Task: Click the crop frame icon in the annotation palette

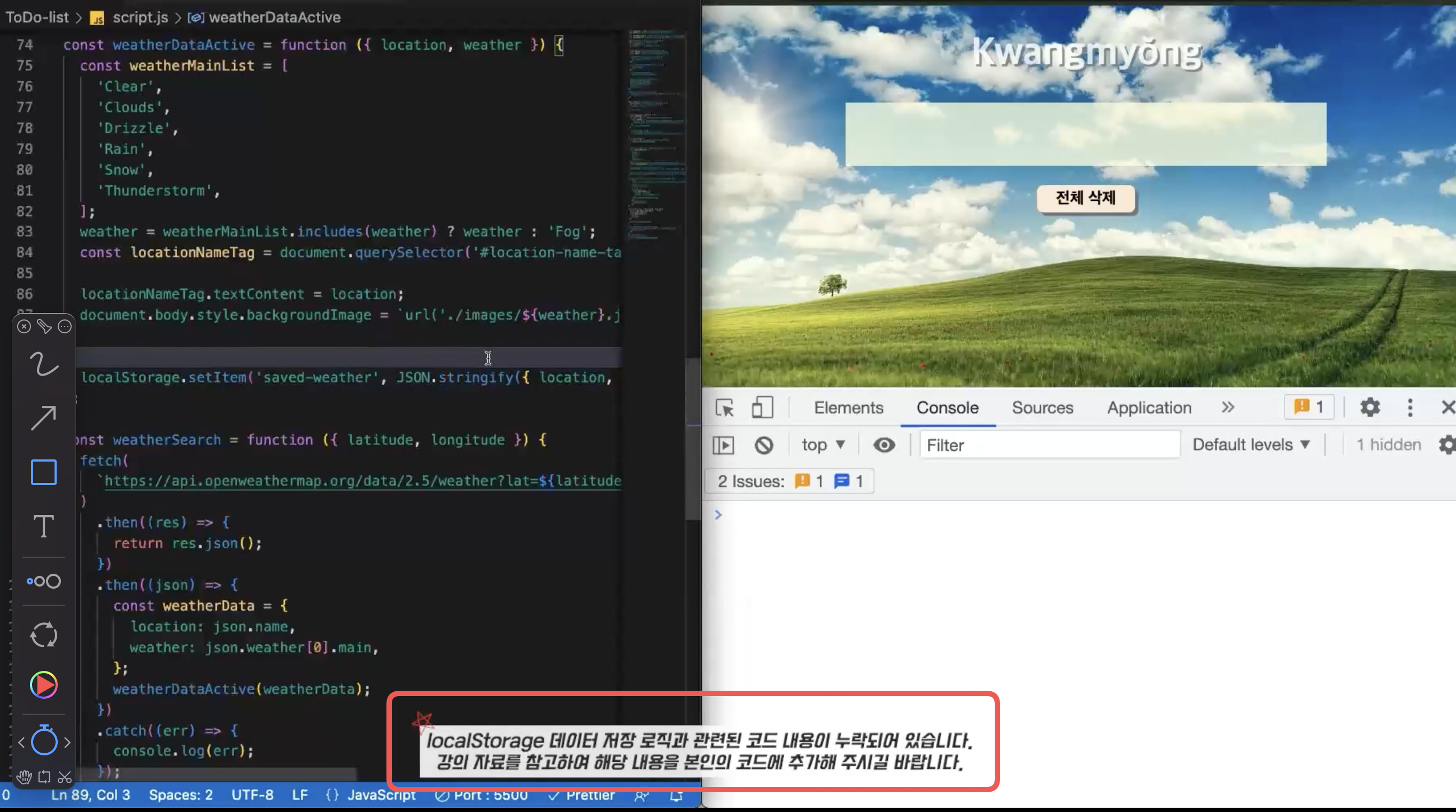Action: pos(44,777)
